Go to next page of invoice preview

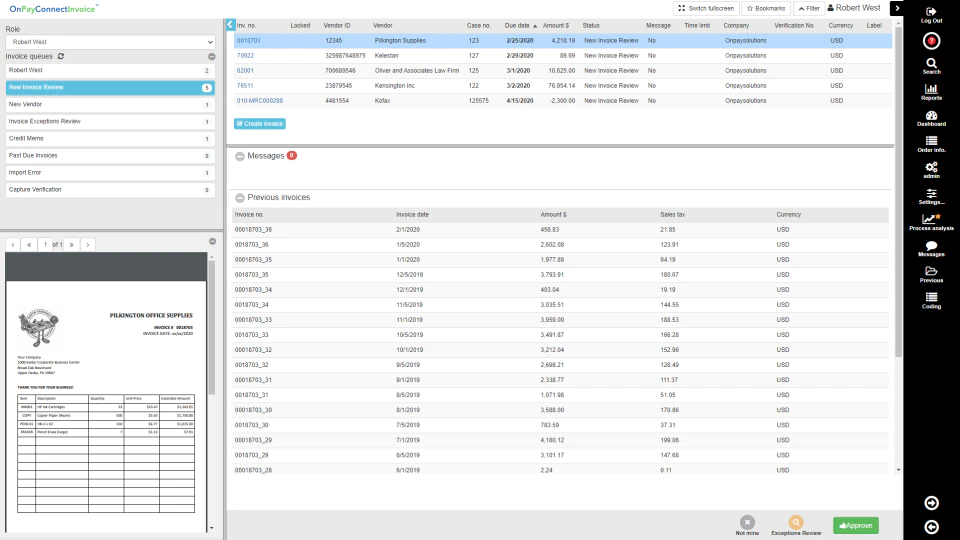[72, 245]
